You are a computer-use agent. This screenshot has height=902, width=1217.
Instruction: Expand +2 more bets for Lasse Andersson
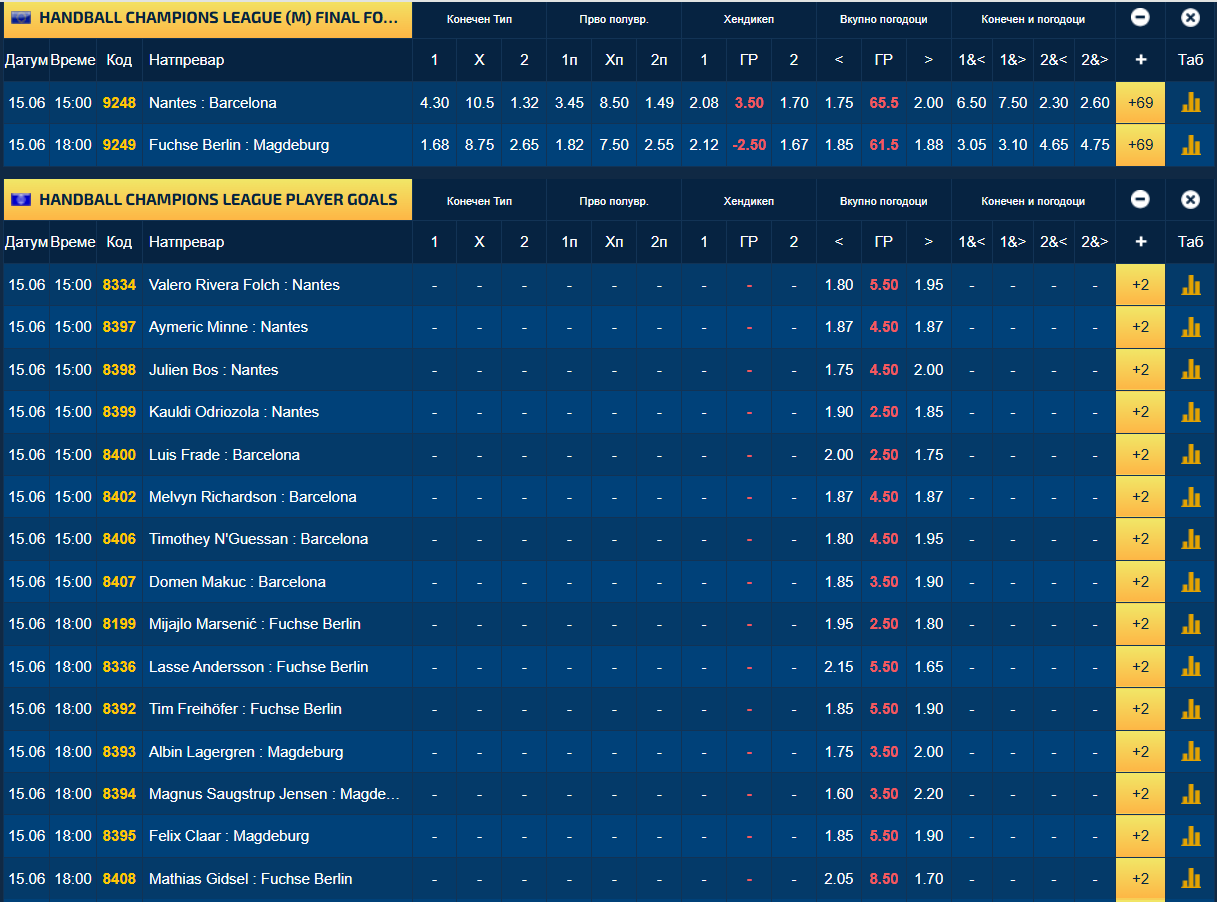point(1140,667)
